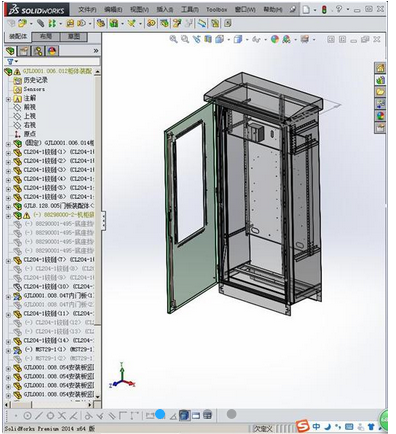The image size is (396, 434).
Task: Switch to the 布局 (Layout) tab
Action: 46,37
